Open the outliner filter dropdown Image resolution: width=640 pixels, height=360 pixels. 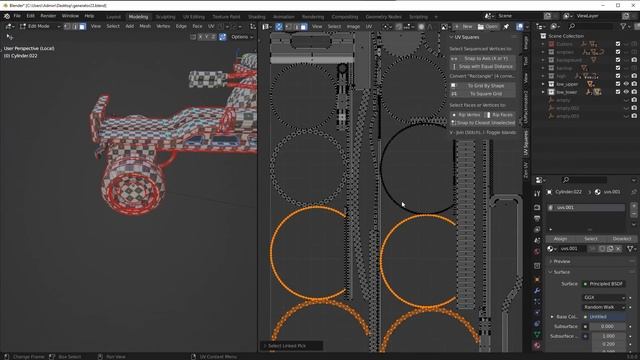tap(625, 27)
